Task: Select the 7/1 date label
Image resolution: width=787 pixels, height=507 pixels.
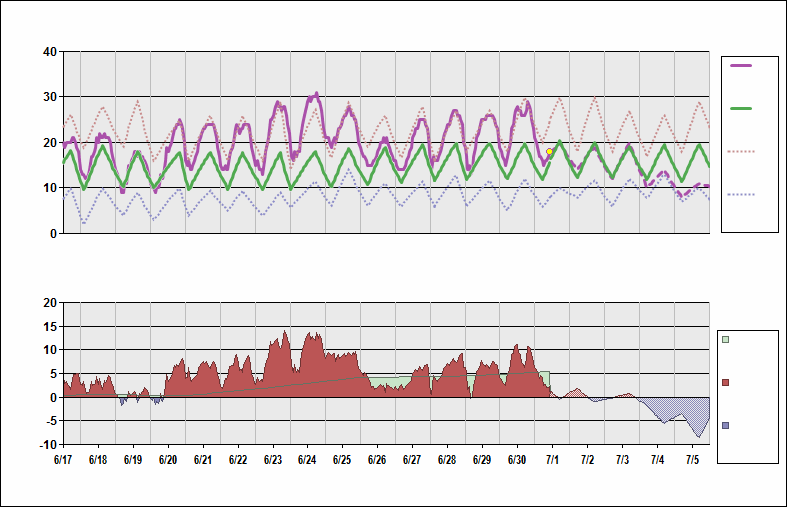Action: [x=552, y=460]
